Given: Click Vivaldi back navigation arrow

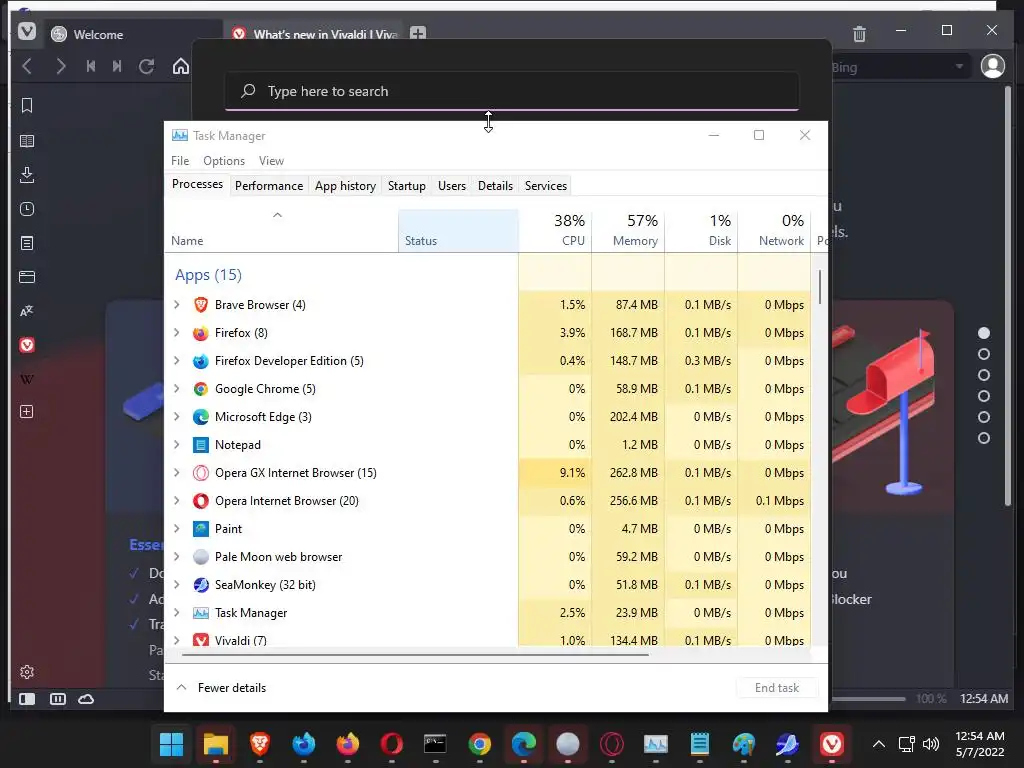Looking at the screenshot, I should [x=27, y=66].
